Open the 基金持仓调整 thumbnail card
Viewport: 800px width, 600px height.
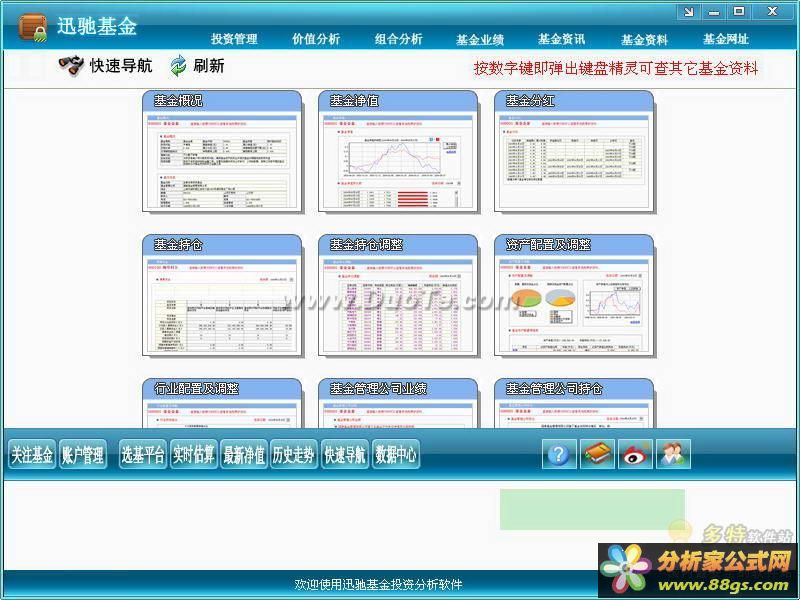tap(398, 295)
